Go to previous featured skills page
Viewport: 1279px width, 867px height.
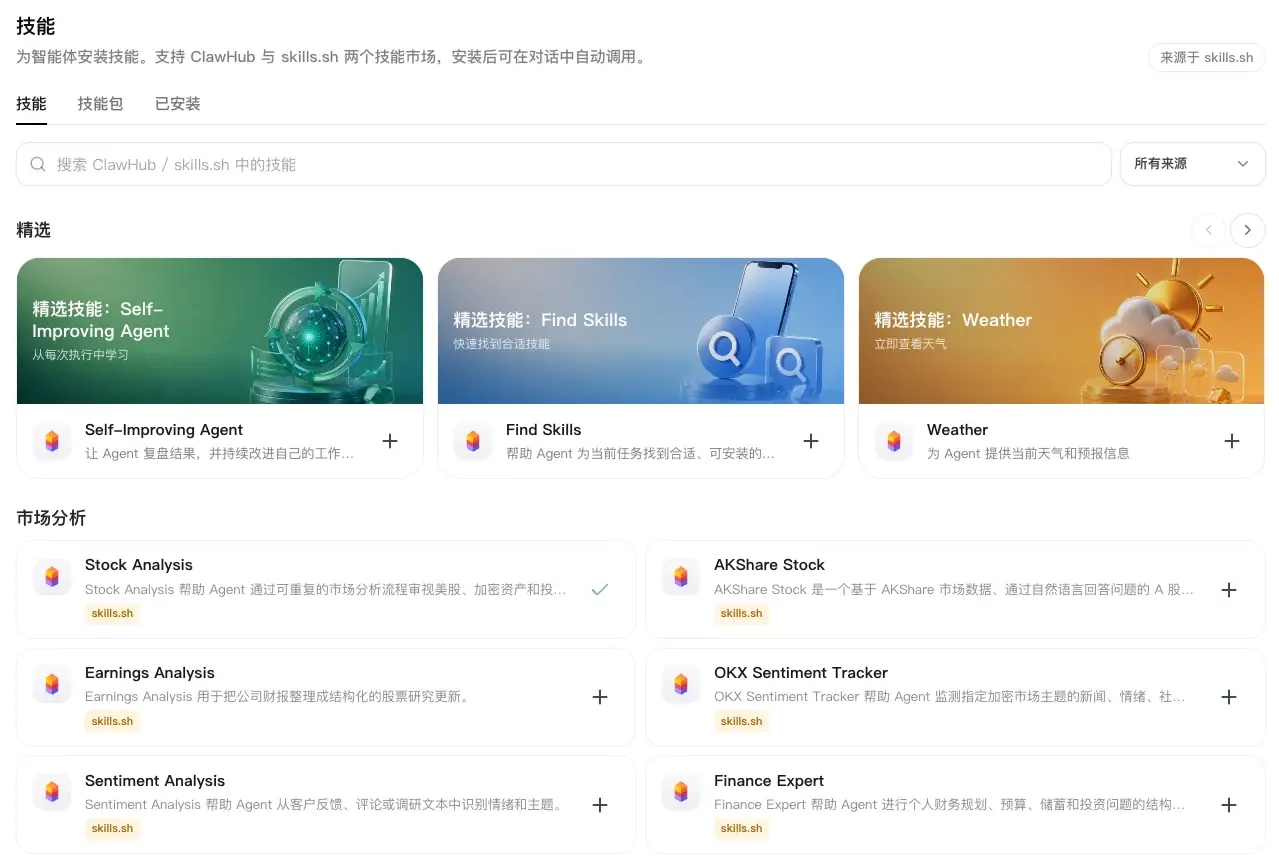coord(1208,230)
